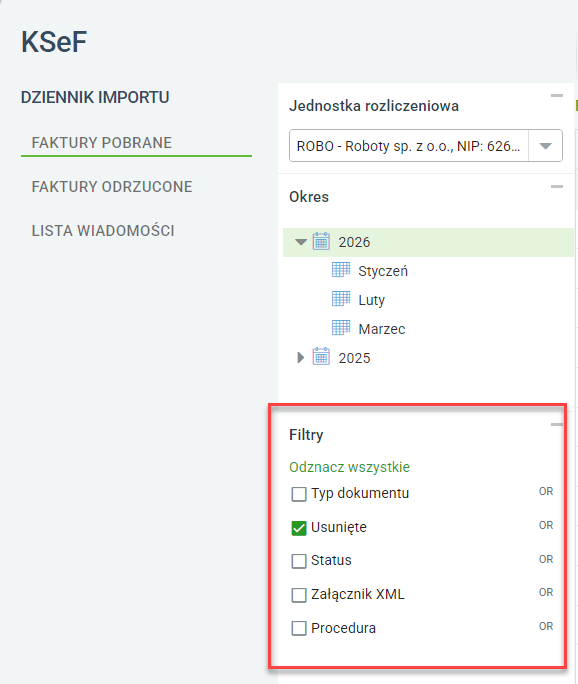The height and width of the screenshot is (684, 578).
Task: Collapse Jednostka rozliczeniowa panel with minus
Action: pyautogui.click(x=557, y=96)
